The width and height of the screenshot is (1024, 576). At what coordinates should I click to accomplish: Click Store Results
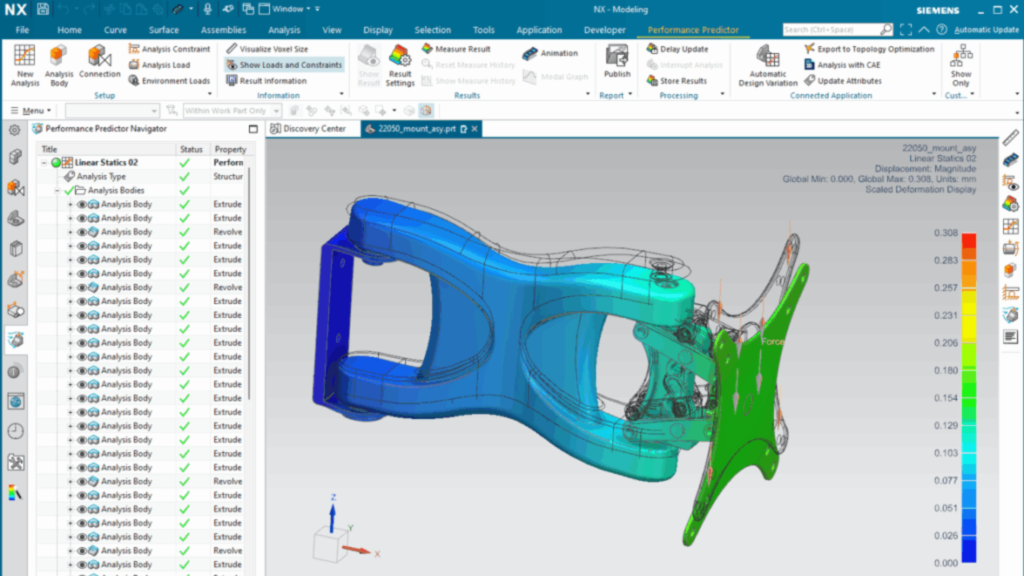pyautogui.click(x=677, y=81)
